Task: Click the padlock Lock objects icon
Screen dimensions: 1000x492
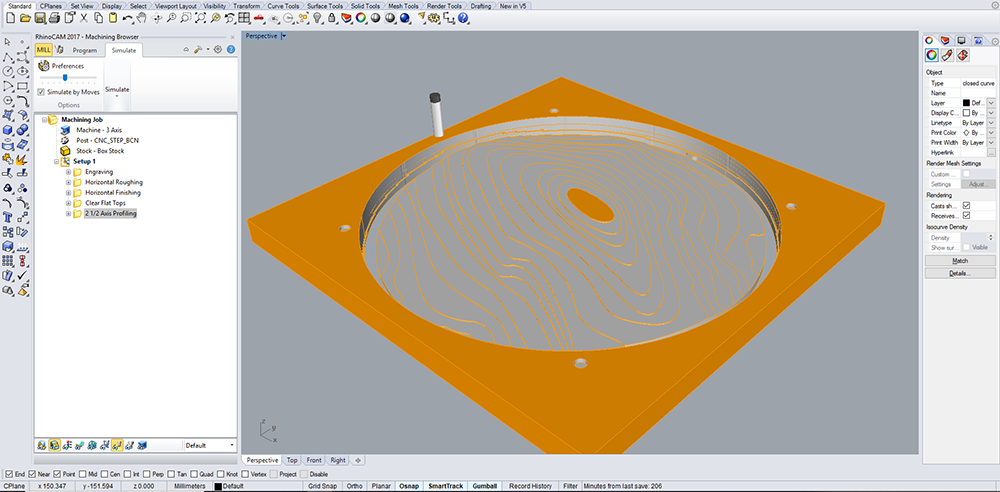Action: [x=331, y=18]
